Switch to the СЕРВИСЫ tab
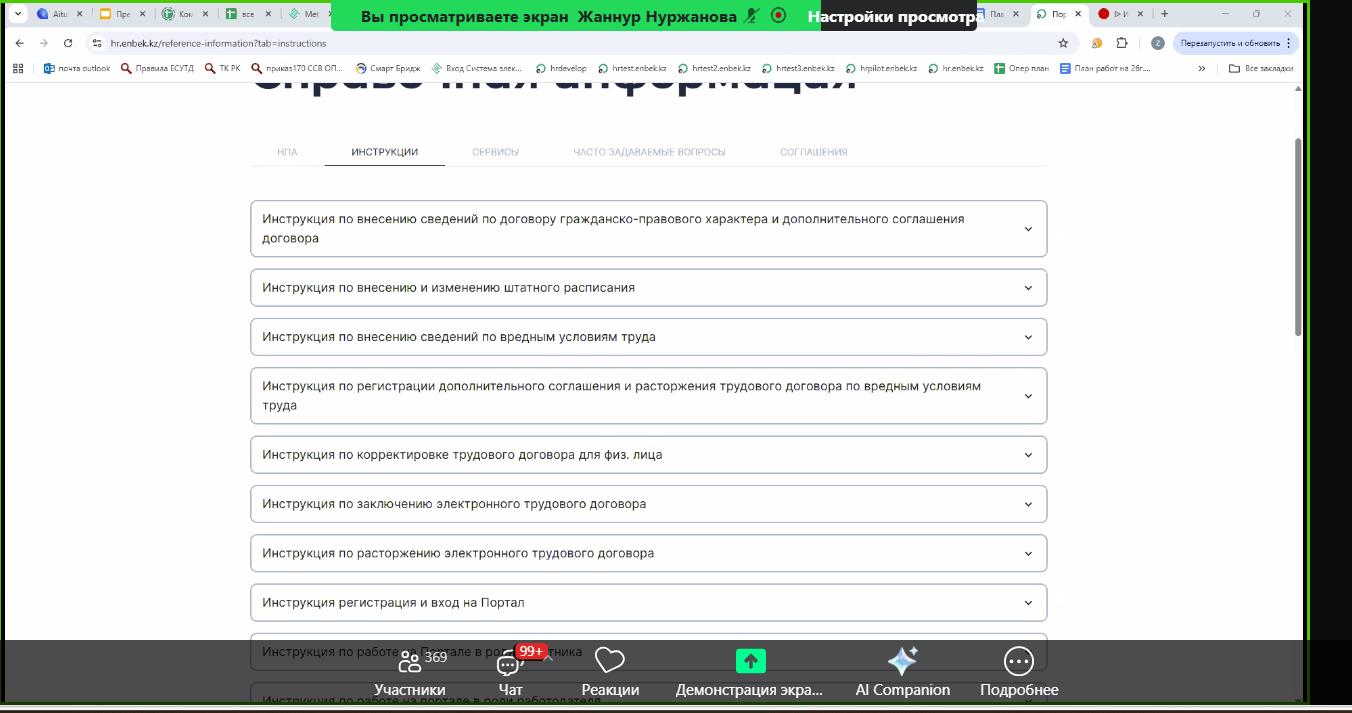Viewport: 1352px width, 713px height. click(x=495, y=152)
